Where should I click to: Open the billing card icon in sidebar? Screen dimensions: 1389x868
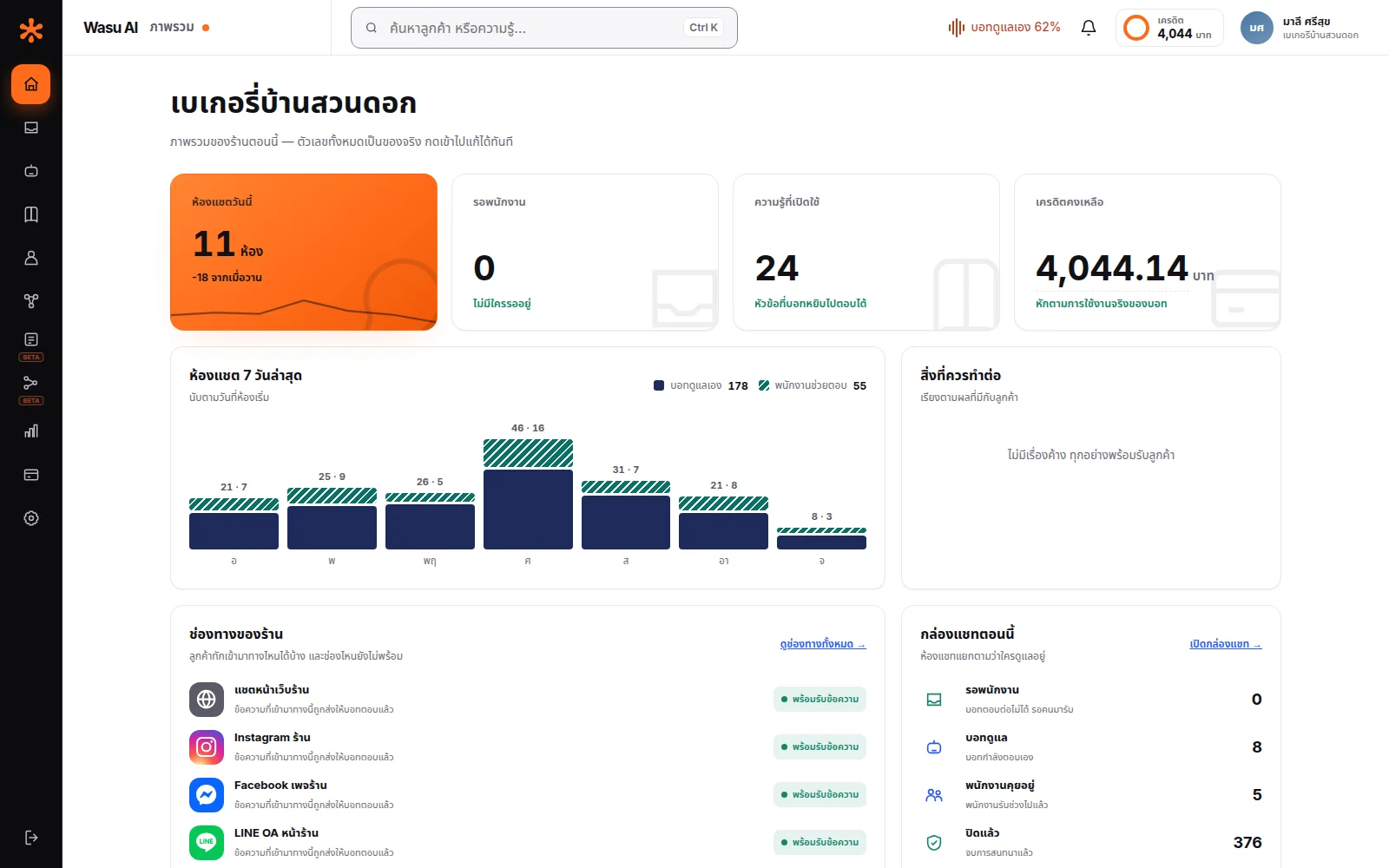coord(31,475)
